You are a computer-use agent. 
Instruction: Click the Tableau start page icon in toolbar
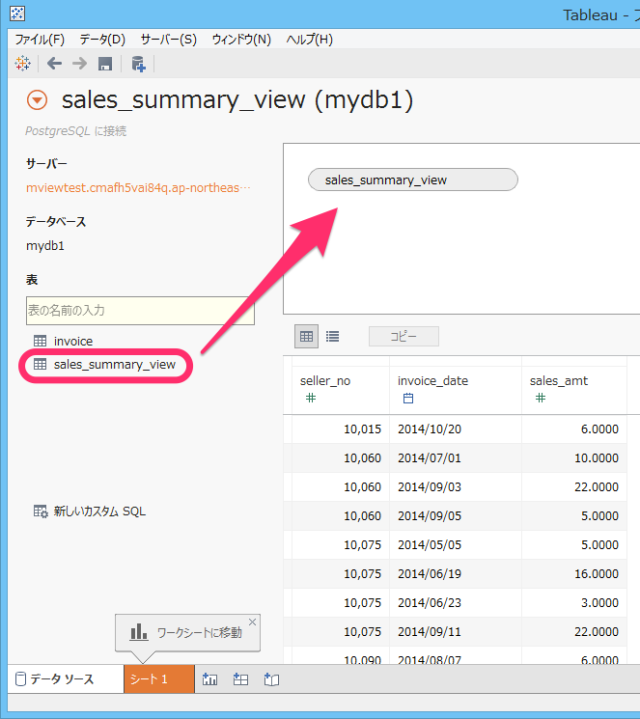click(x=22, y=63)
